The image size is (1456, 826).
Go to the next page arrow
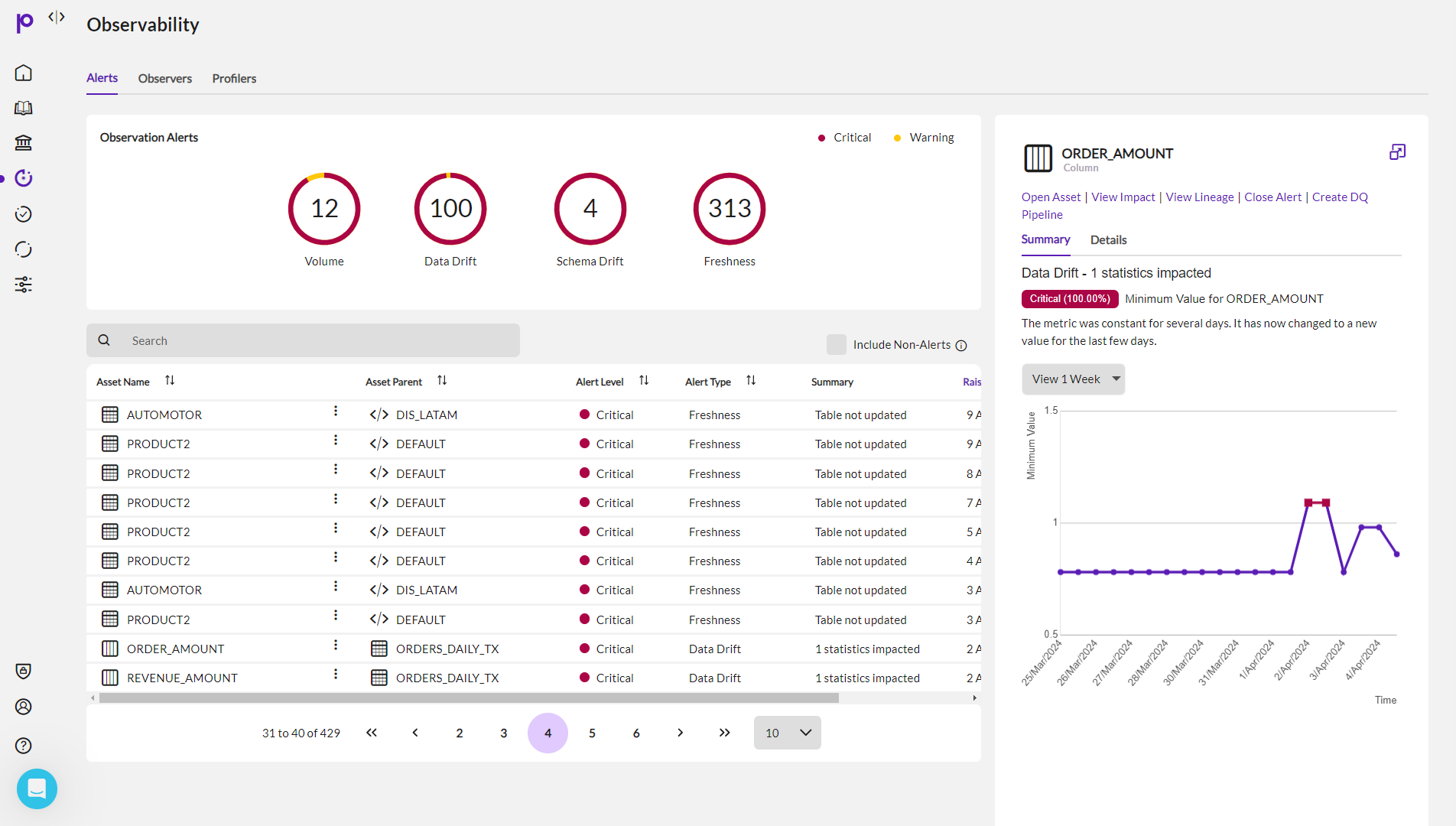tap(681, 733)
